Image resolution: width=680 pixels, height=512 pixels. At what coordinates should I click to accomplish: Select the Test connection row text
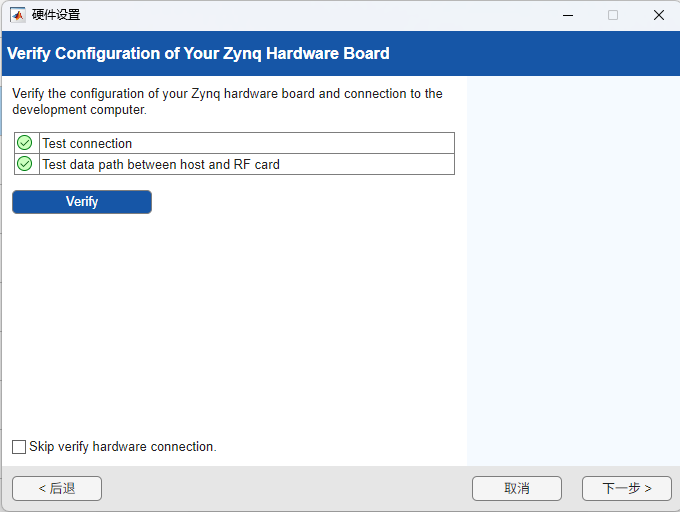(x=87, y=143)
